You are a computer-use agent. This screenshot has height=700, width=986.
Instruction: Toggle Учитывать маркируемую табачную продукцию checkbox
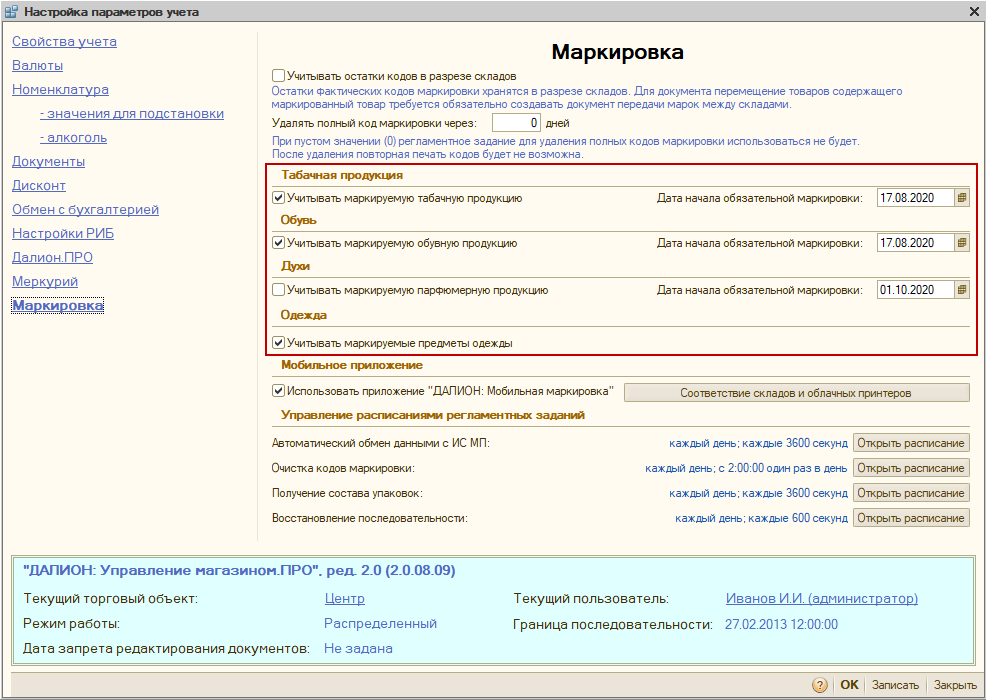278,197
